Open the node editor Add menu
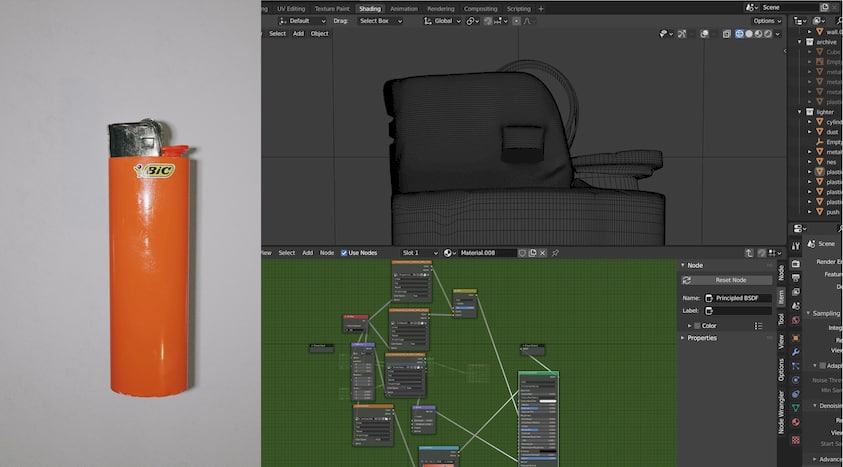Image resolution: width=843 pixels, height=467 pixels. click(308, 253)
